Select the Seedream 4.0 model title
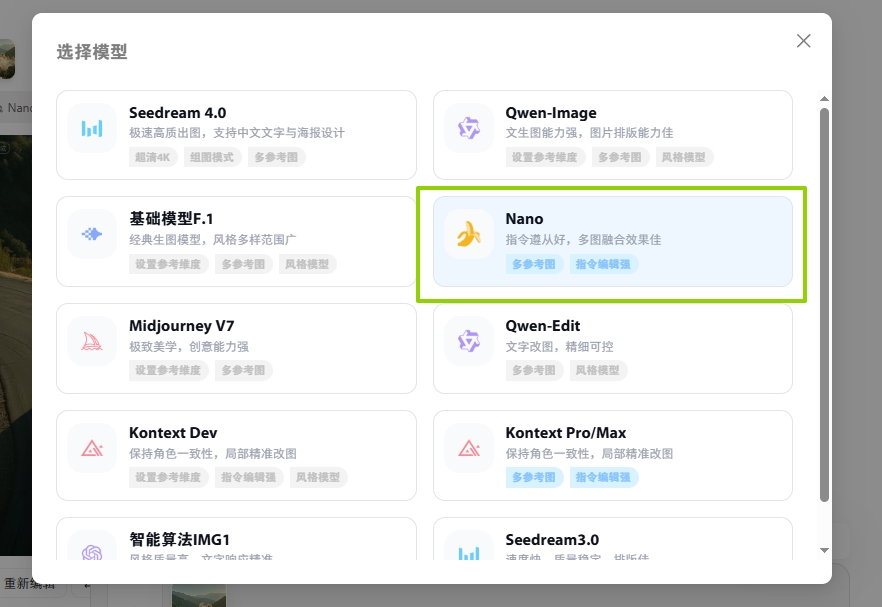The height and width of the screenshot is (607, 882). (177, 113)
